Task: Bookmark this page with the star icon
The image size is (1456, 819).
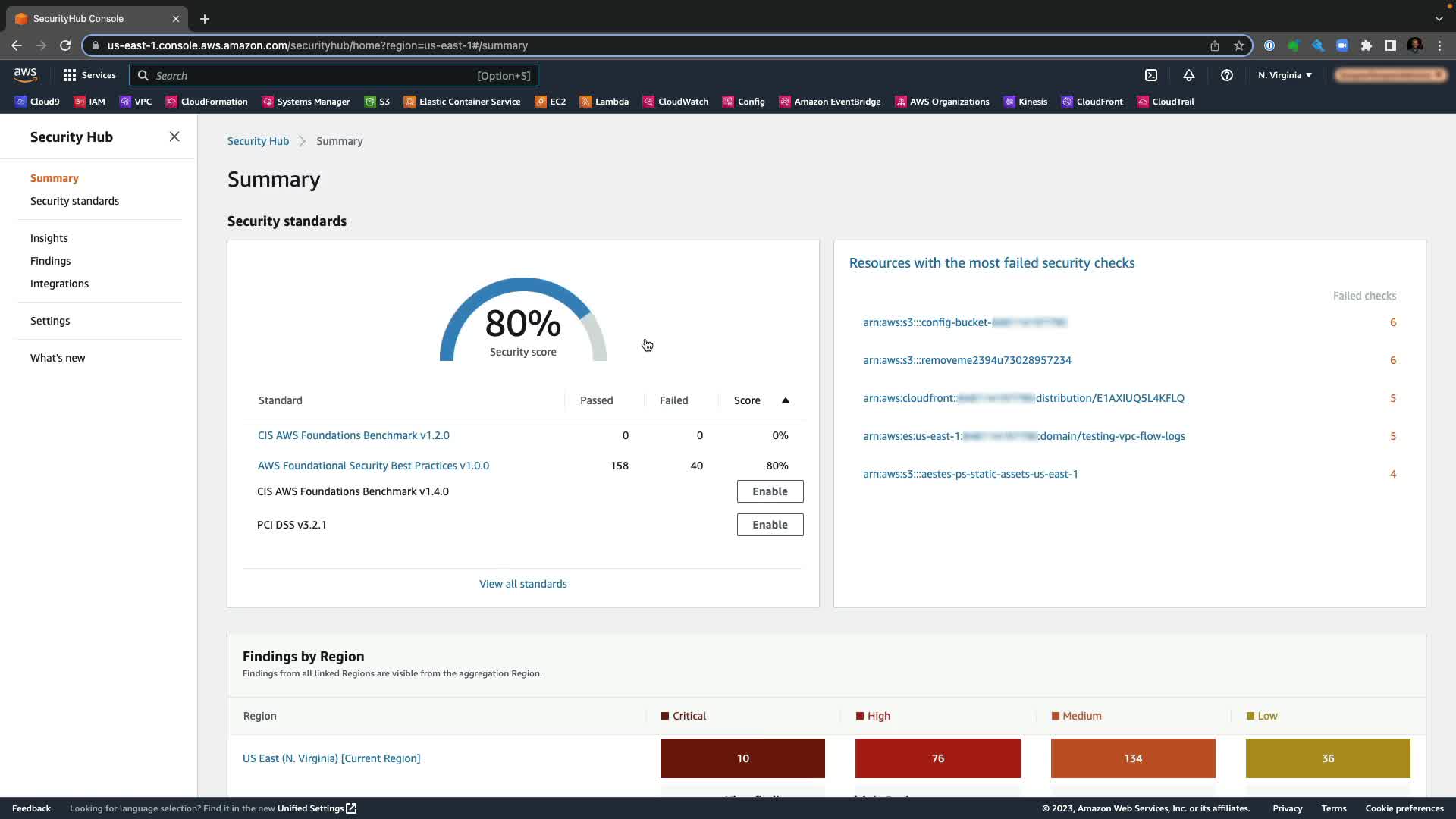Action: (1239, 45)
